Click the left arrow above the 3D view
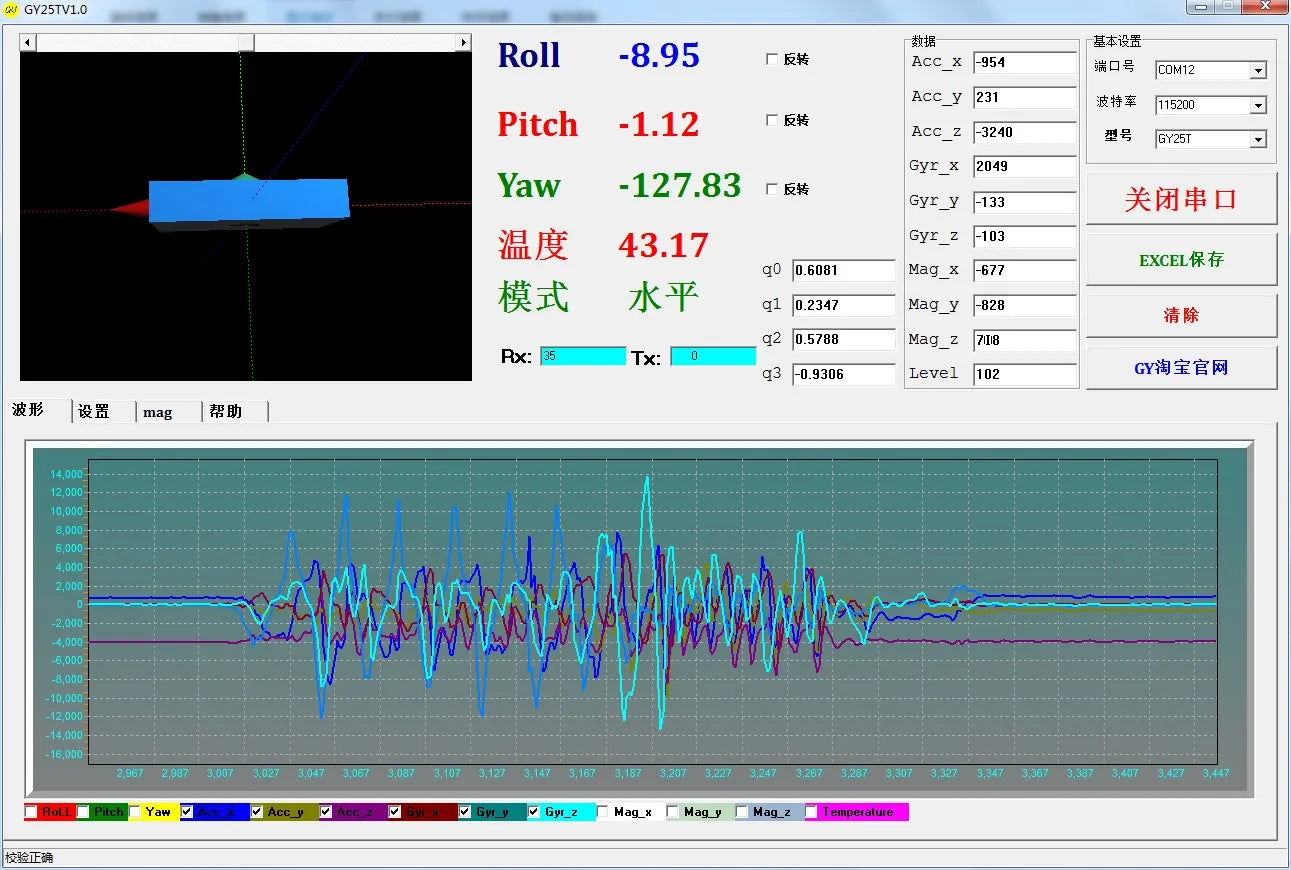1291x870 pixels. [28, 42]
